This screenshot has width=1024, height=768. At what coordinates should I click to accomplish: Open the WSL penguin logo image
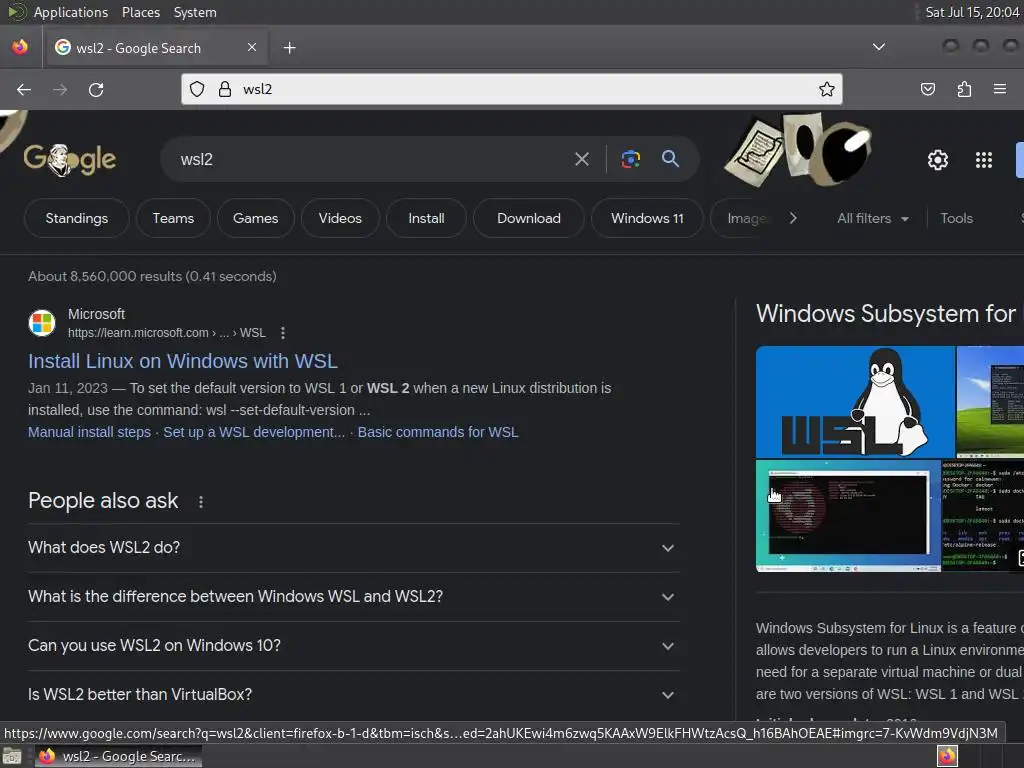[x=855, y=402]
